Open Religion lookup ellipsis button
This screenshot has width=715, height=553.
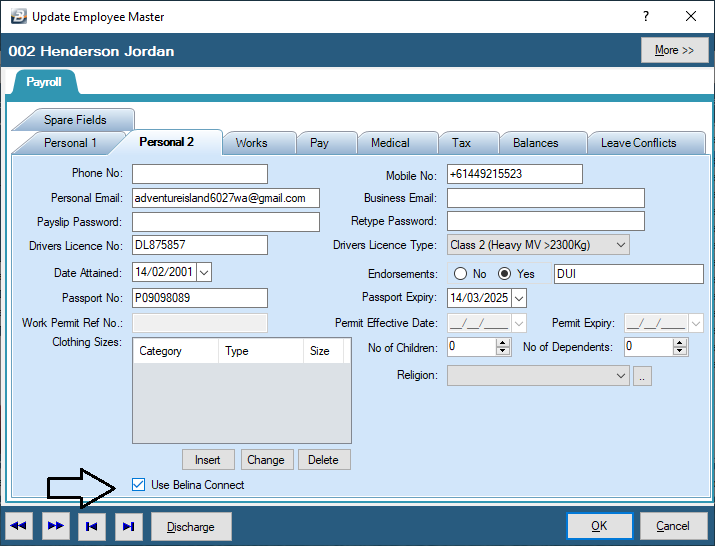pyautogui.click(x=642, y=376)
